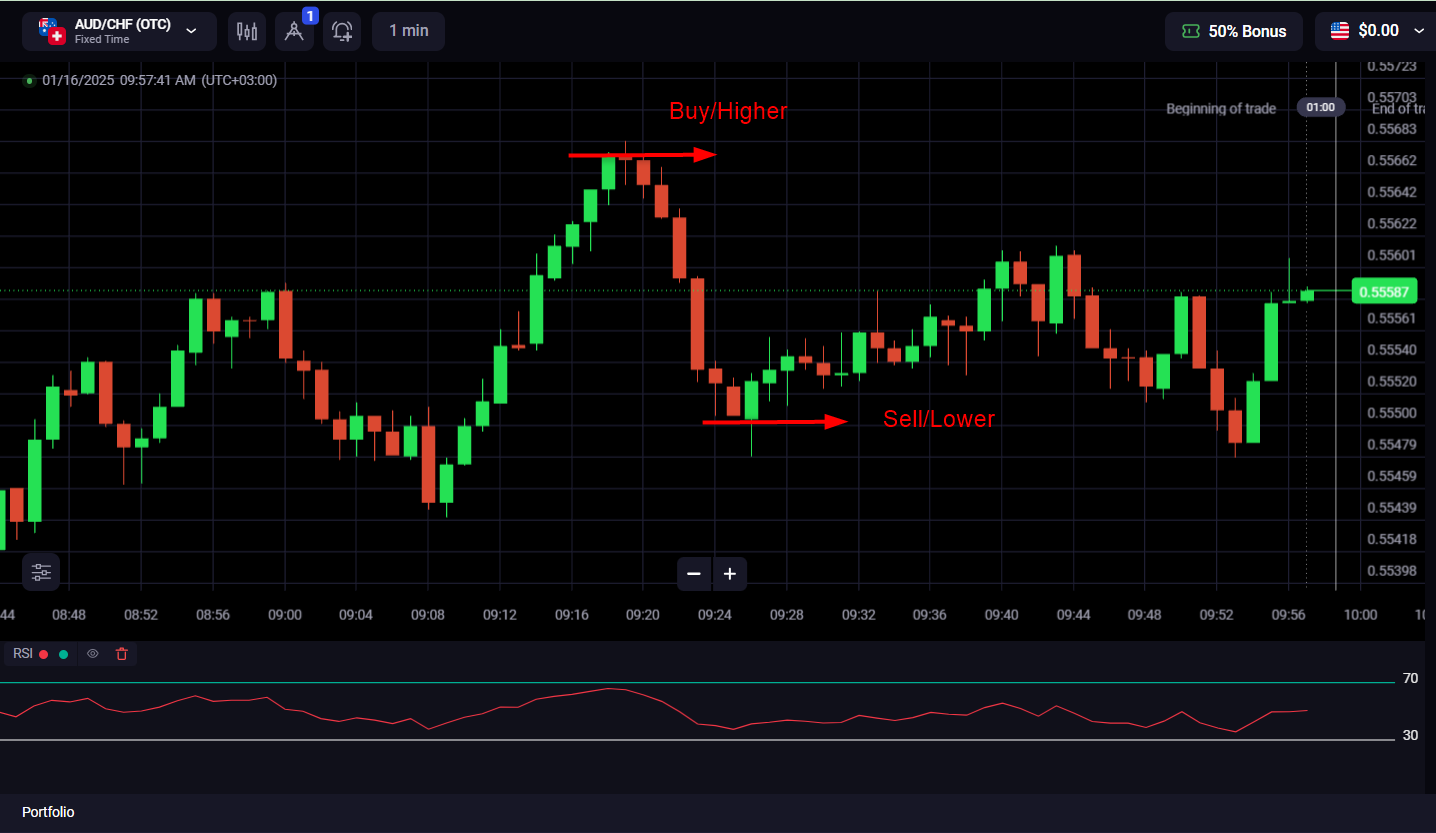Click the green connection status dot

tap(29, 80)
